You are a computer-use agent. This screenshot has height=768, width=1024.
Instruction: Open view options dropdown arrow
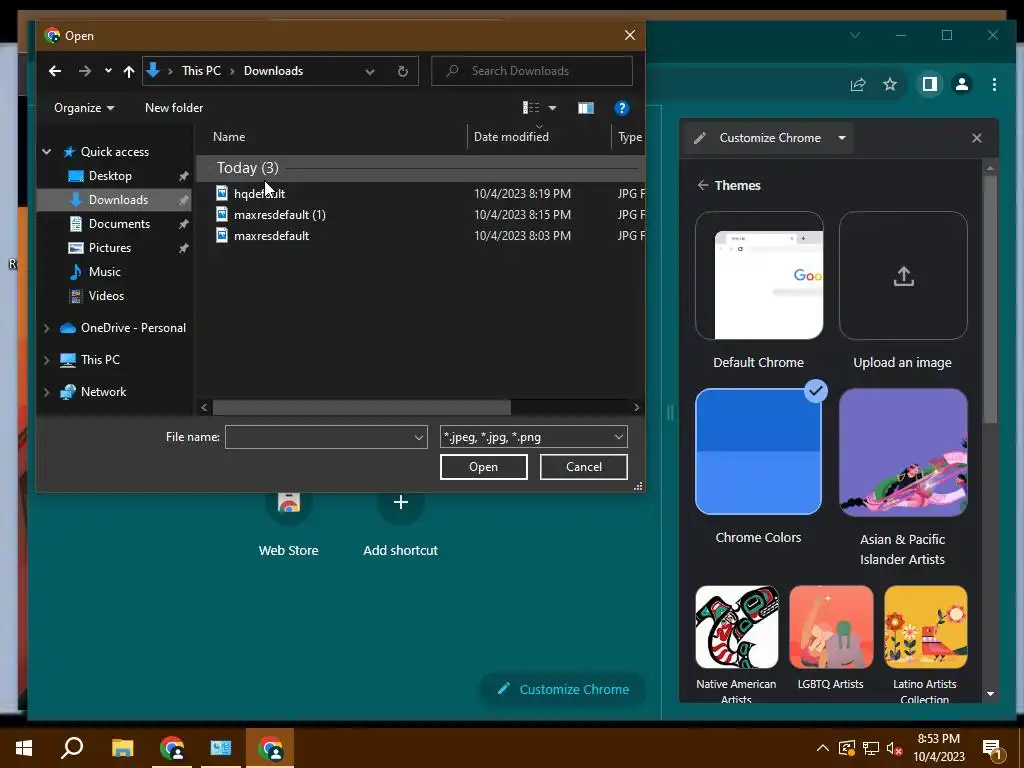[552, 108]
